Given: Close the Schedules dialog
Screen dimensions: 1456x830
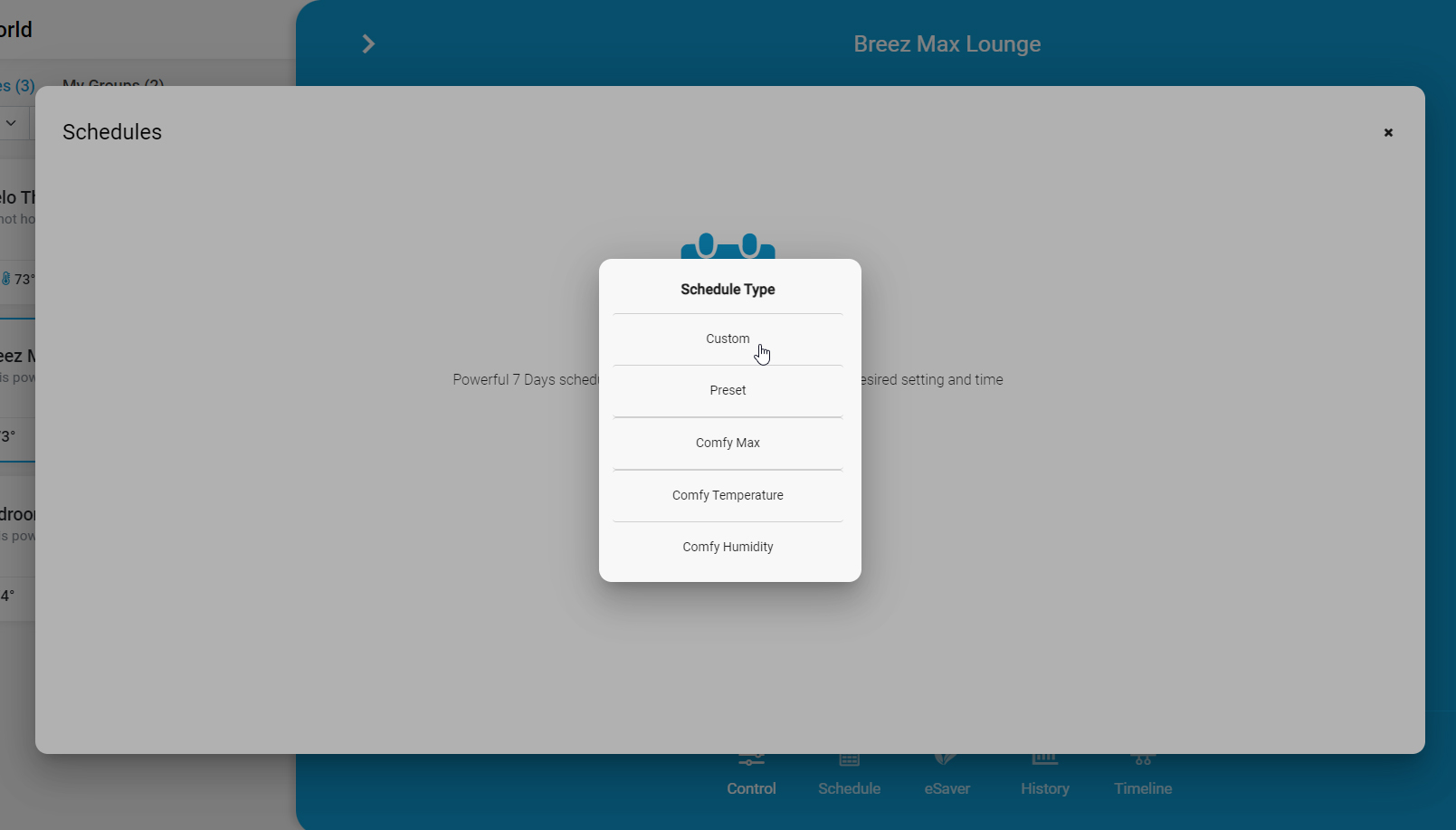Looking at the screenshot, I should (1388, 132).
